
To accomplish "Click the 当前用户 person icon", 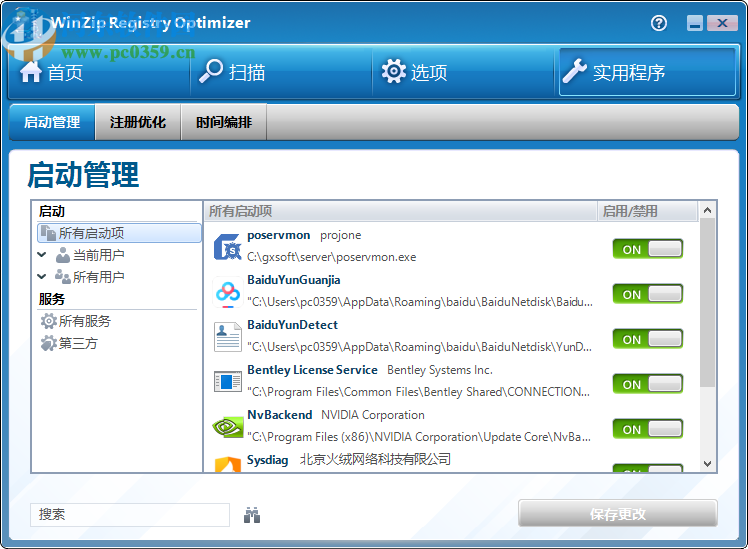I will pyautogui.click(x=63, y=255).
